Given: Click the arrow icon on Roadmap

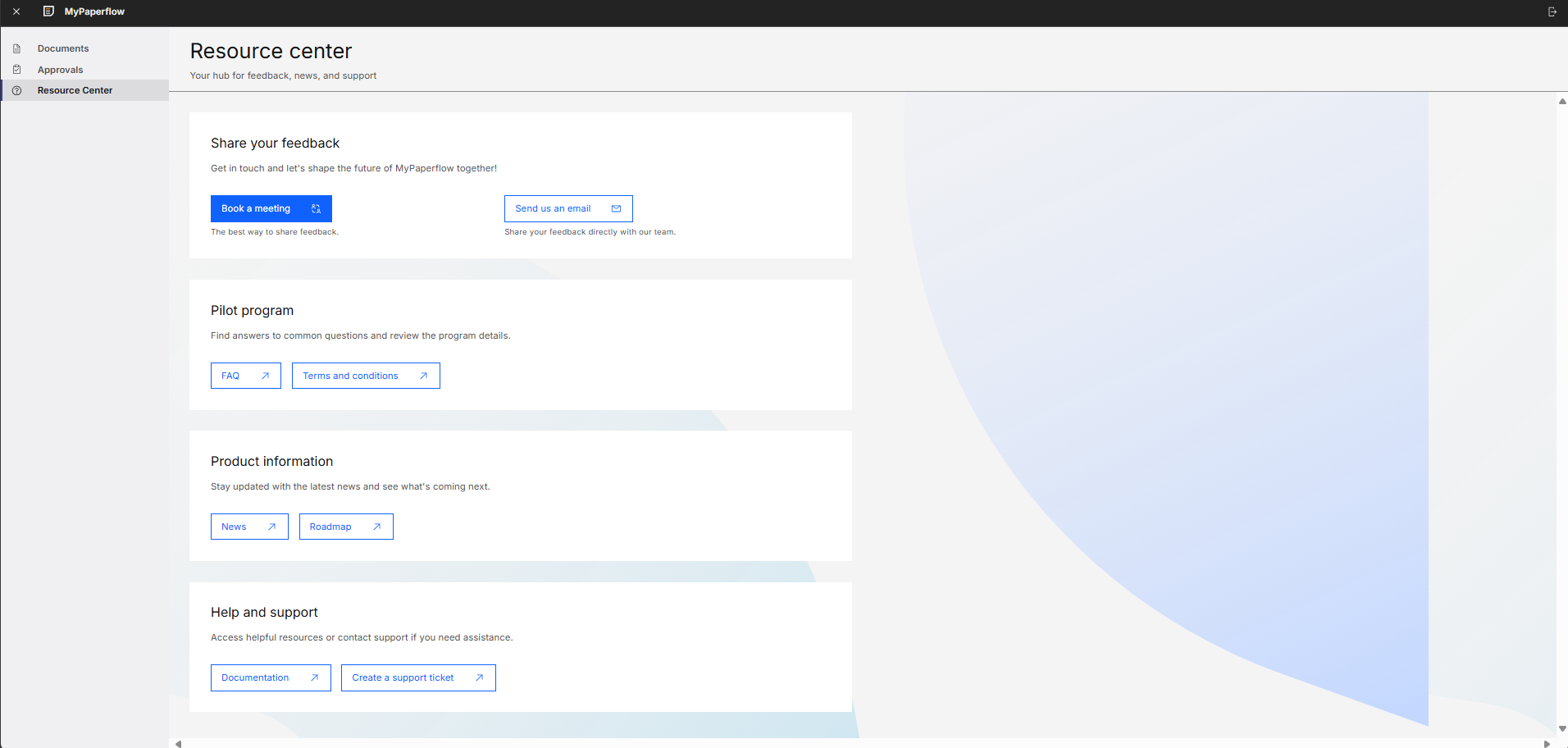Looking at the screenshot, I should 376,527.
